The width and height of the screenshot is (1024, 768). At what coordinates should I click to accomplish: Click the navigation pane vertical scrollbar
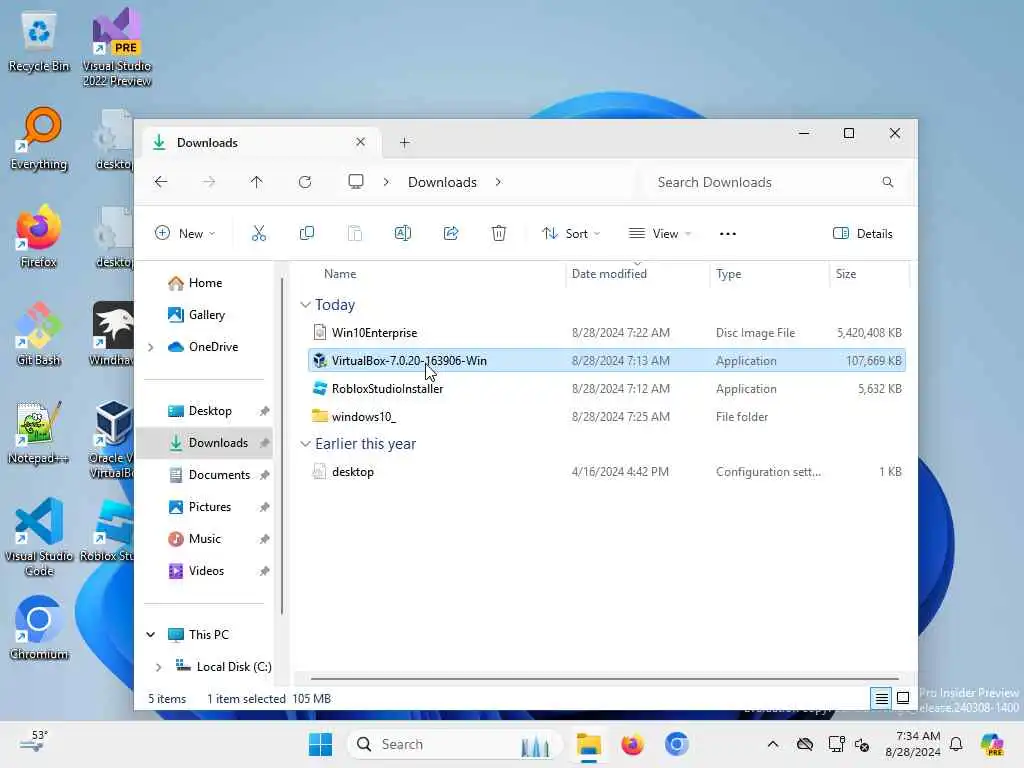click(x=281, y=446)
